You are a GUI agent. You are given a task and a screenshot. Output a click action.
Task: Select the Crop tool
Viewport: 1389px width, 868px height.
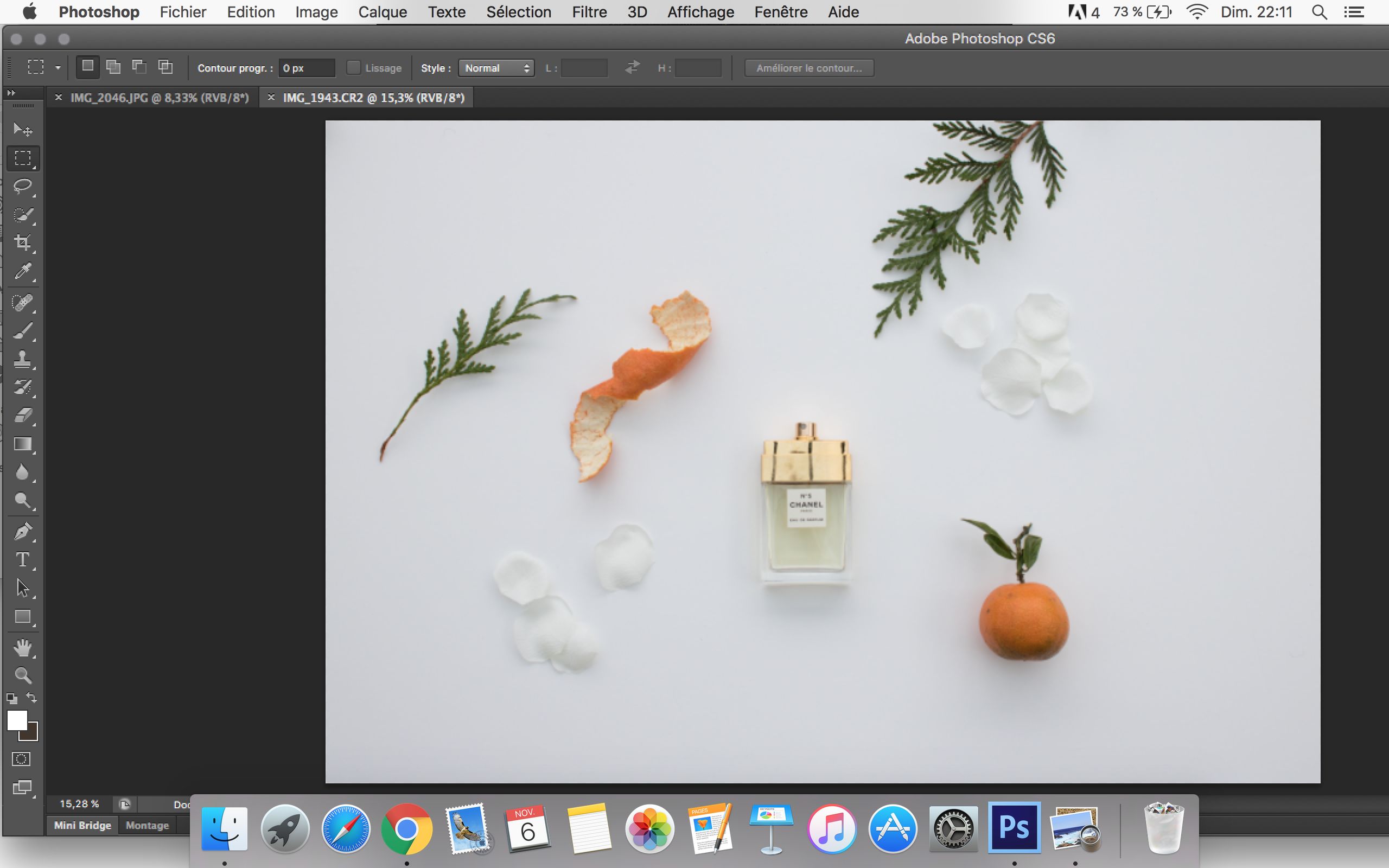coord(23,243)
